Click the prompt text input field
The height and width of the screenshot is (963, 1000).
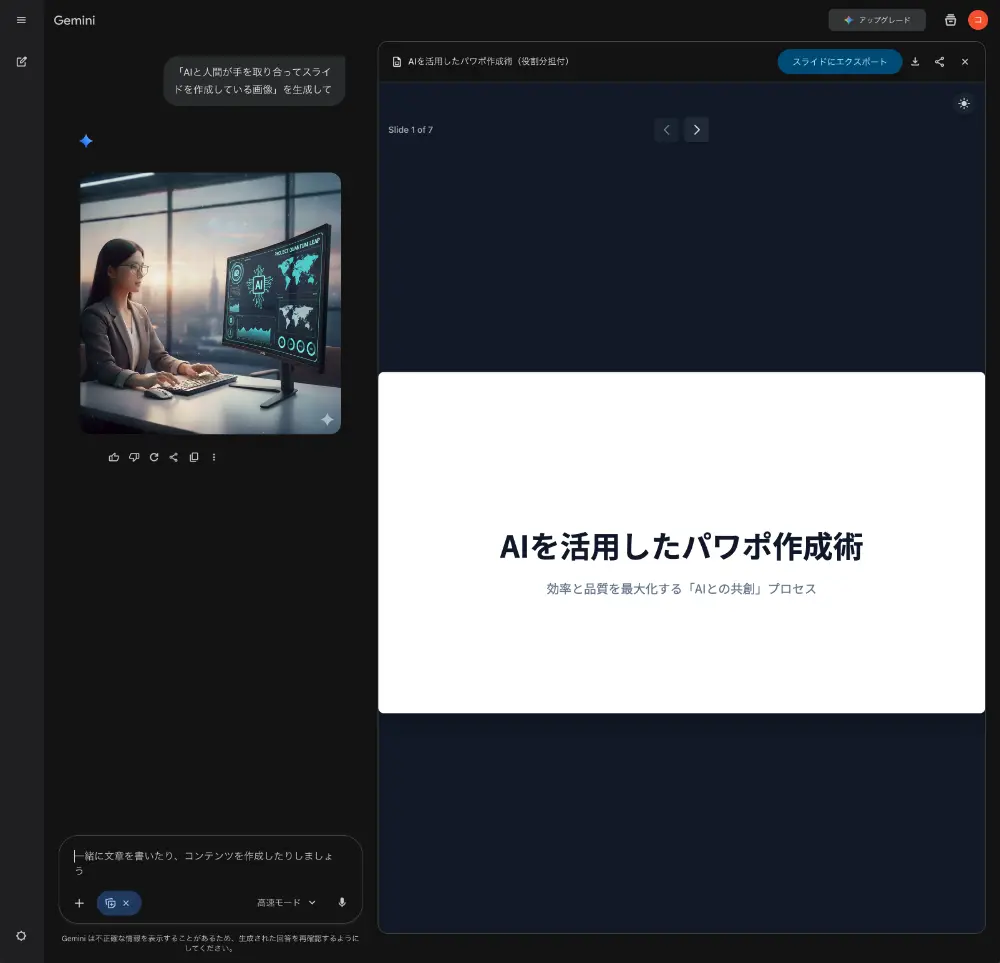(x=210, y=862)
